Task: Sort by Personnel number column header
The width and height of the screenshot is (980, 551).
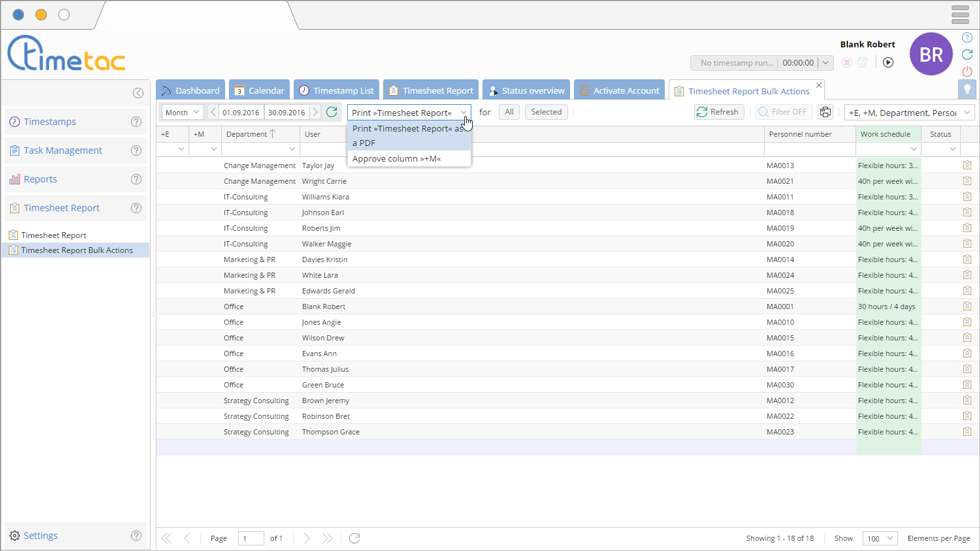Action: tap(810, 134)
